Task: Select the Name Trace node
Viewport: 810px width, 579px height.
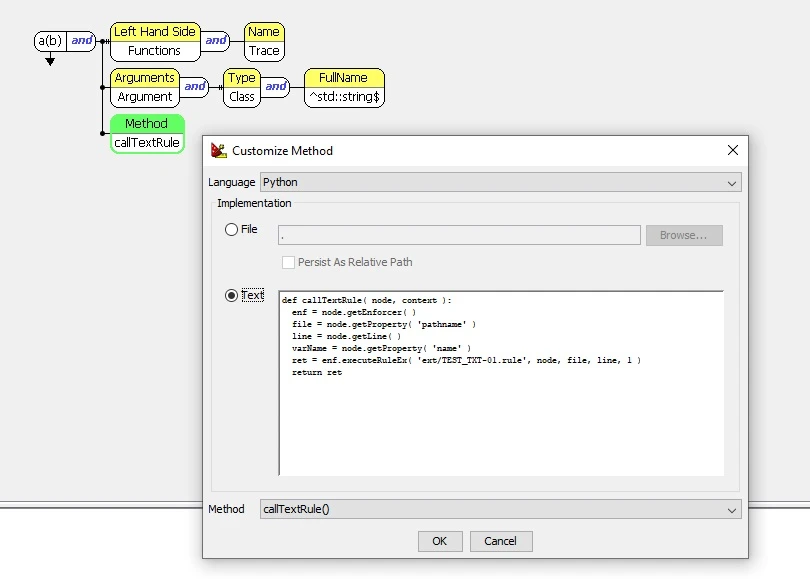Action: point(264,42)
